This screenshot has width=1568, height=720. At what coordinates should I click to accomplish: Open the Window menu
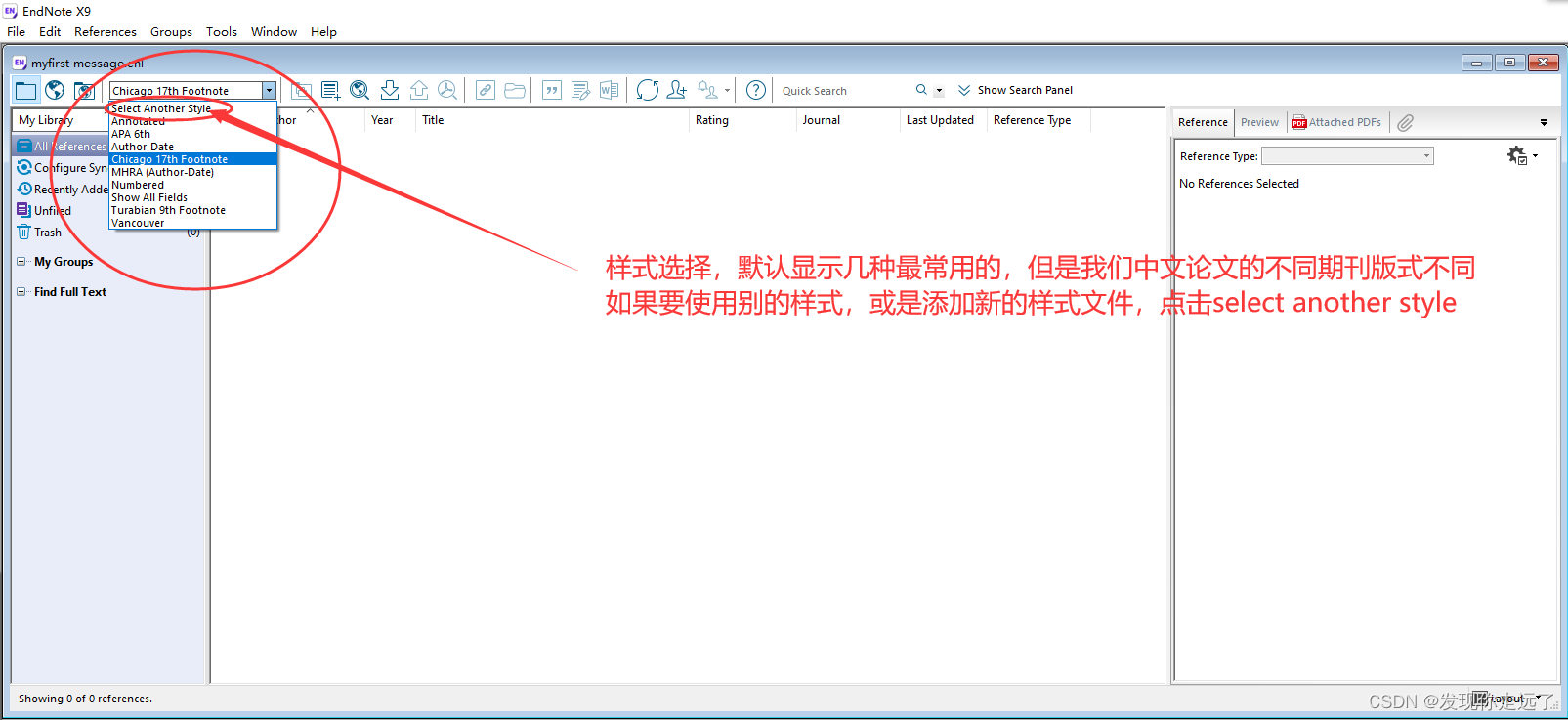[x=274, y=32]
